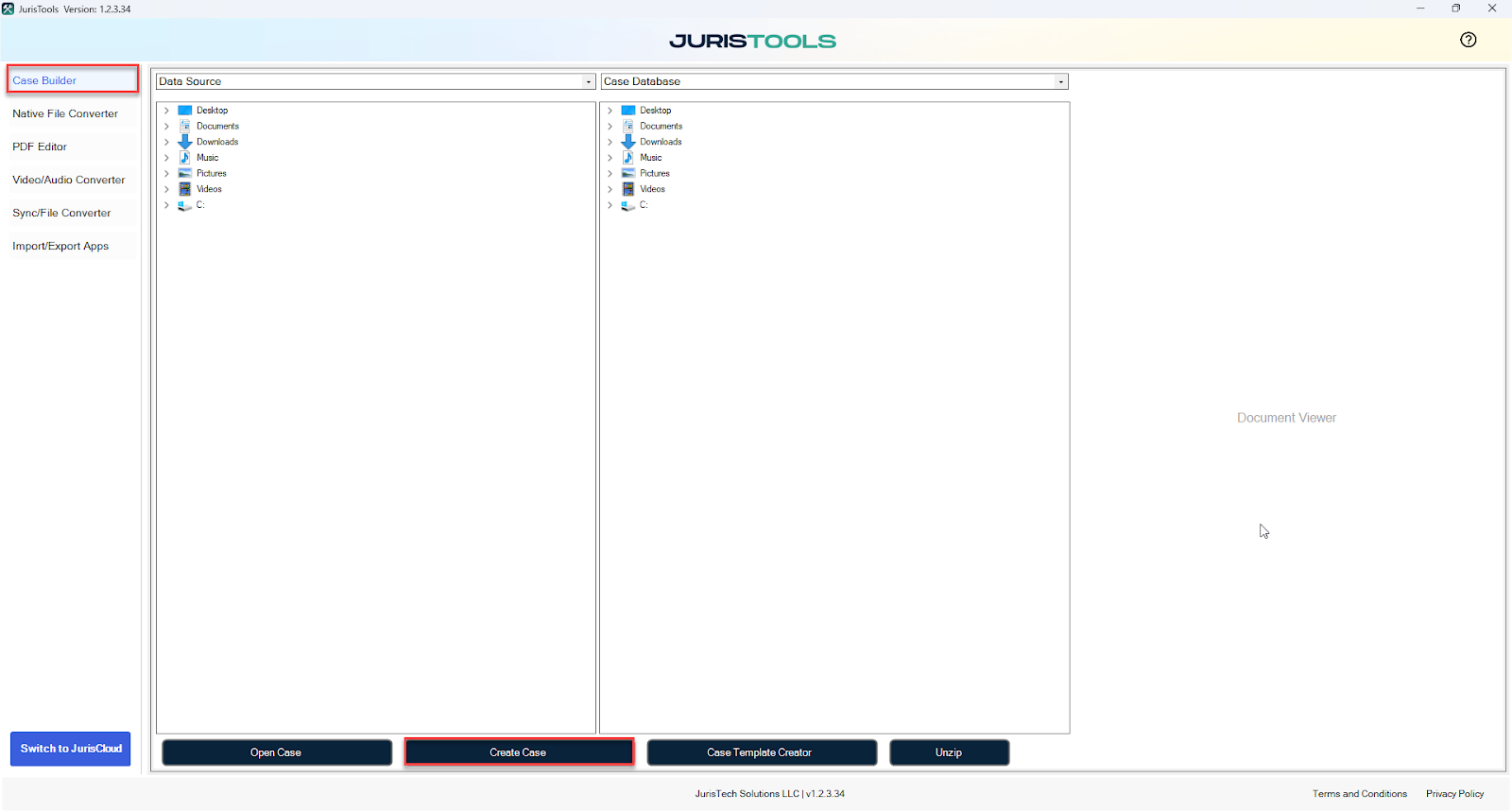
Task: Expand Desktop node in Case Database tree
Action: coord(610,111)
